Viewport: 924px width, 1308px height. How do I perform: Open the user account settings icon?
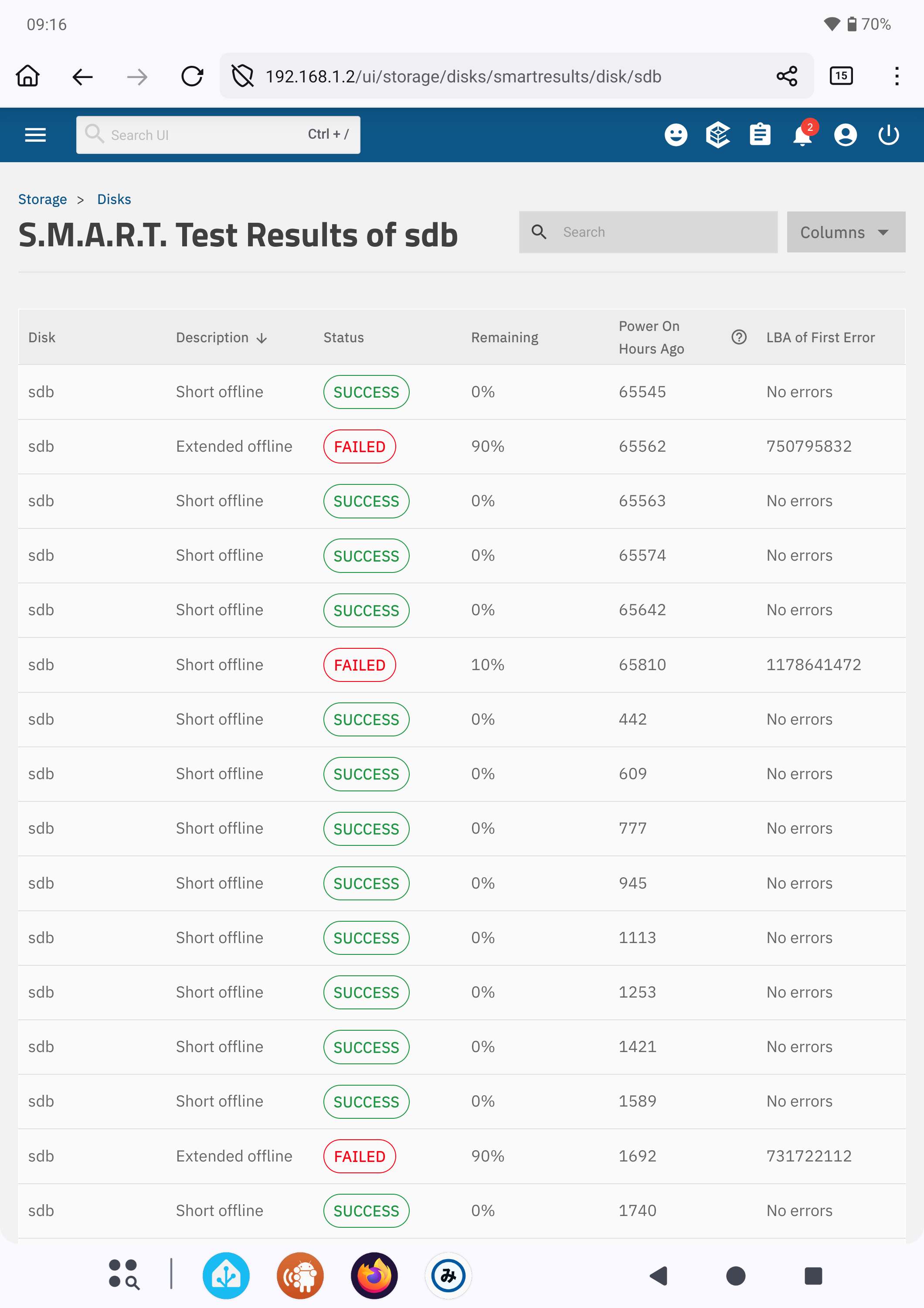pyautogui.click(x=846, y=135)
